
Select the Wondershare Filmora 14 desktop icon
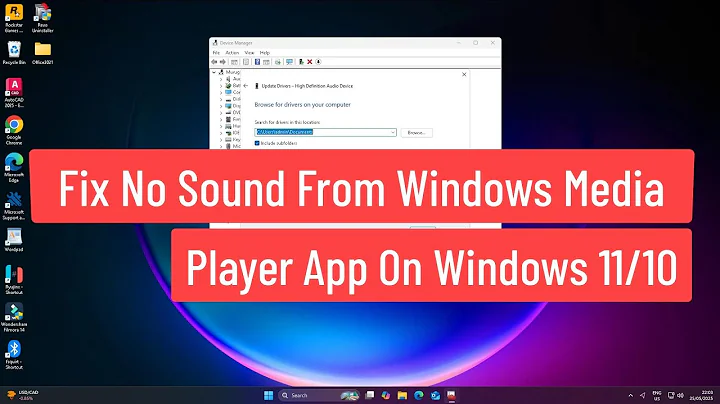pos(14,317)
